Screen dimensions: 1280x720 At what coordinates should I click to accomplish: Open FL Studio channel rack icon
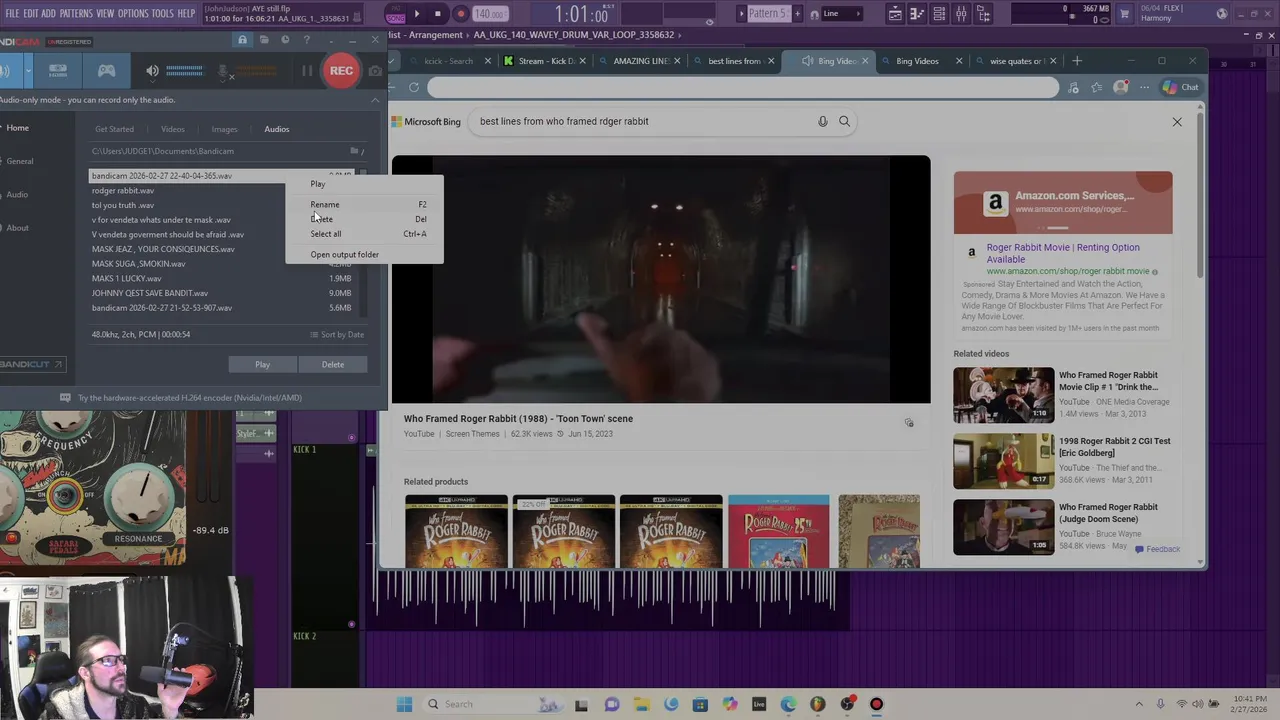[x=939, y=14]
